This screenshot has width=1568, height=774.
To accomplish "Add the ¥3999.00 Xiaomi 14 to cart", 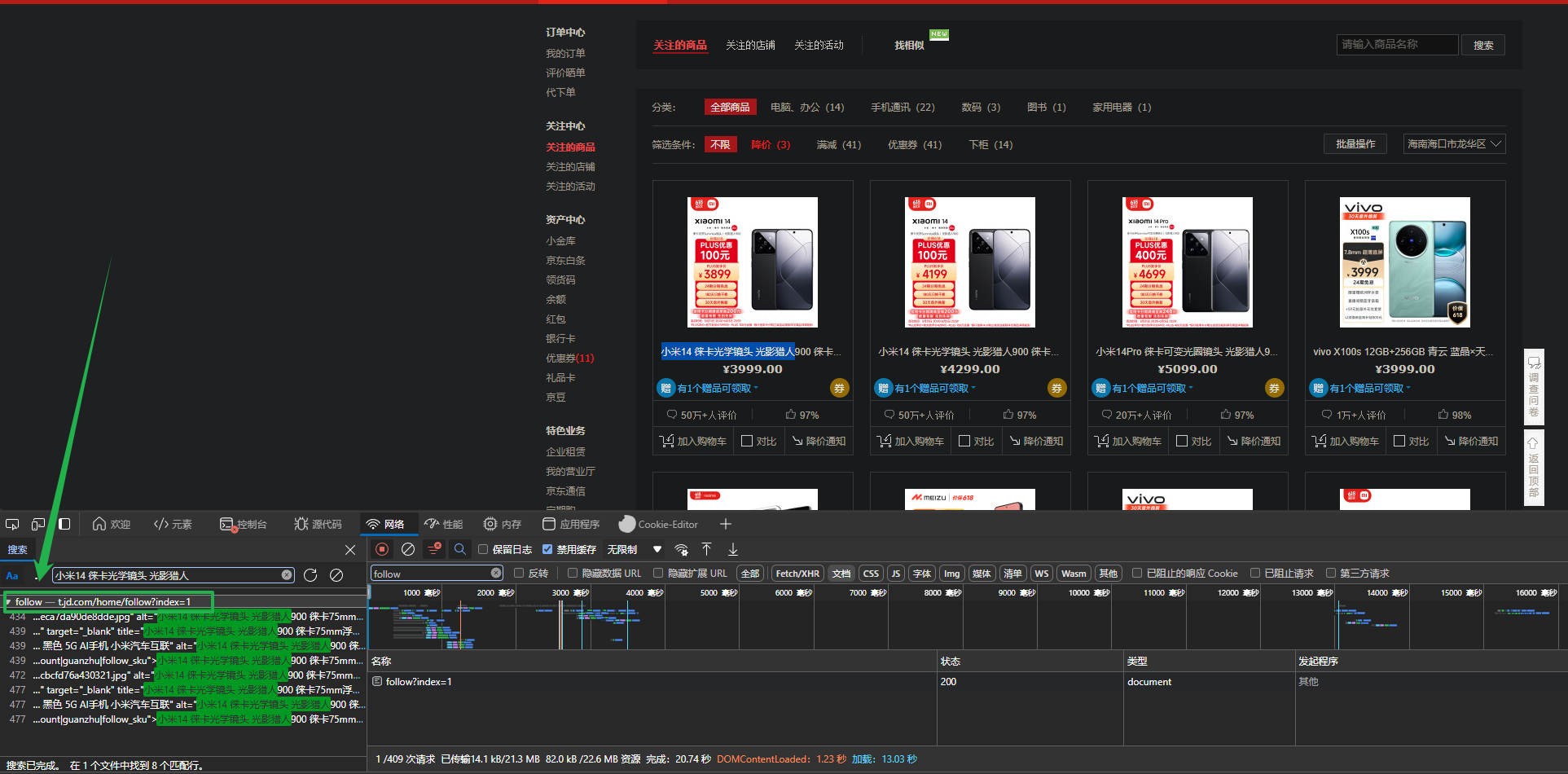I will tap(693, 441).
